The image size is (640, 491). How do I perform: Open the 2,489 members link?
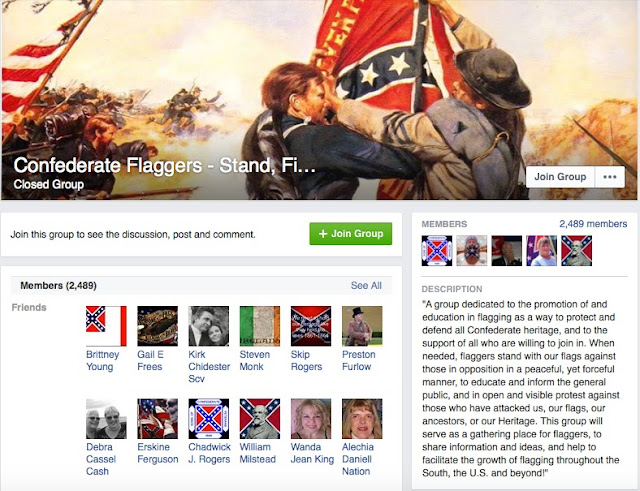593,224
